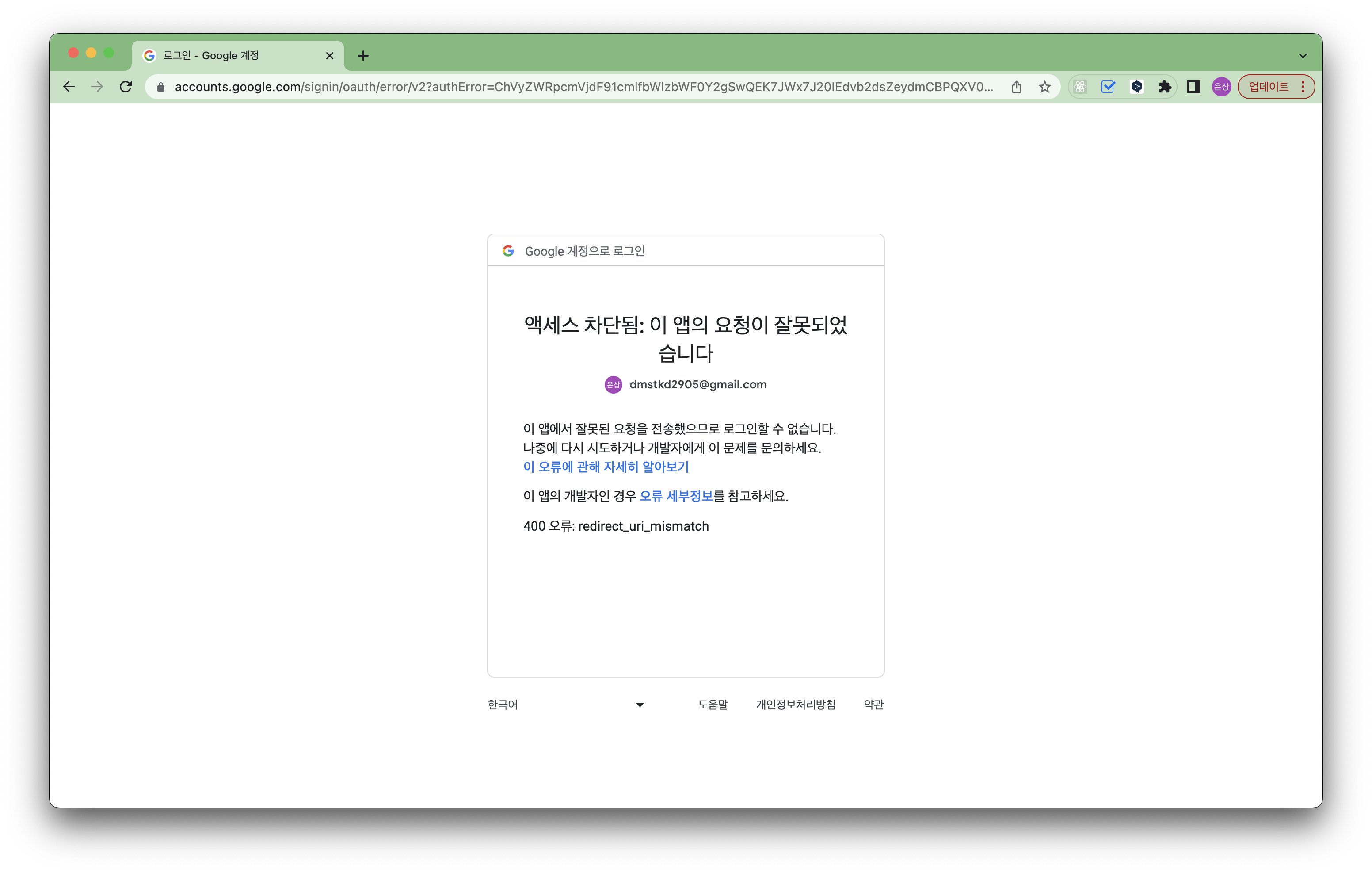Open a new tab with the plus button
This screenshot has width=1372, height=873.
coord(363,55)
